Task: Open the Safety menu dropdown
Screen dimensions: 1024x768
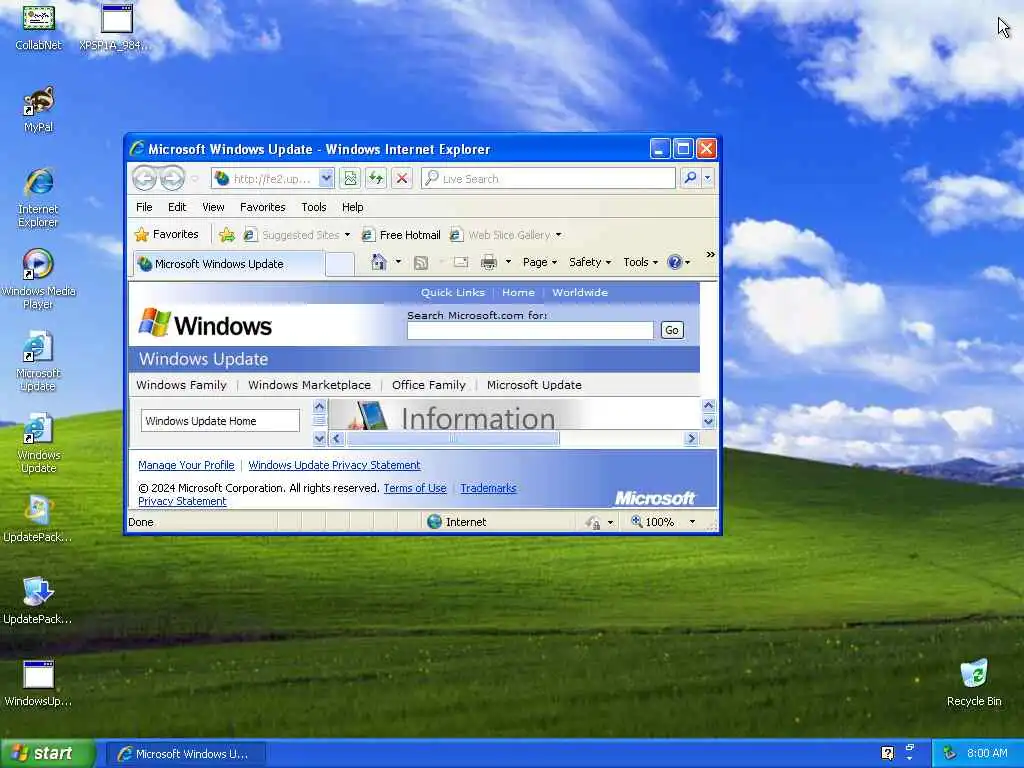Action: (590, 263)
